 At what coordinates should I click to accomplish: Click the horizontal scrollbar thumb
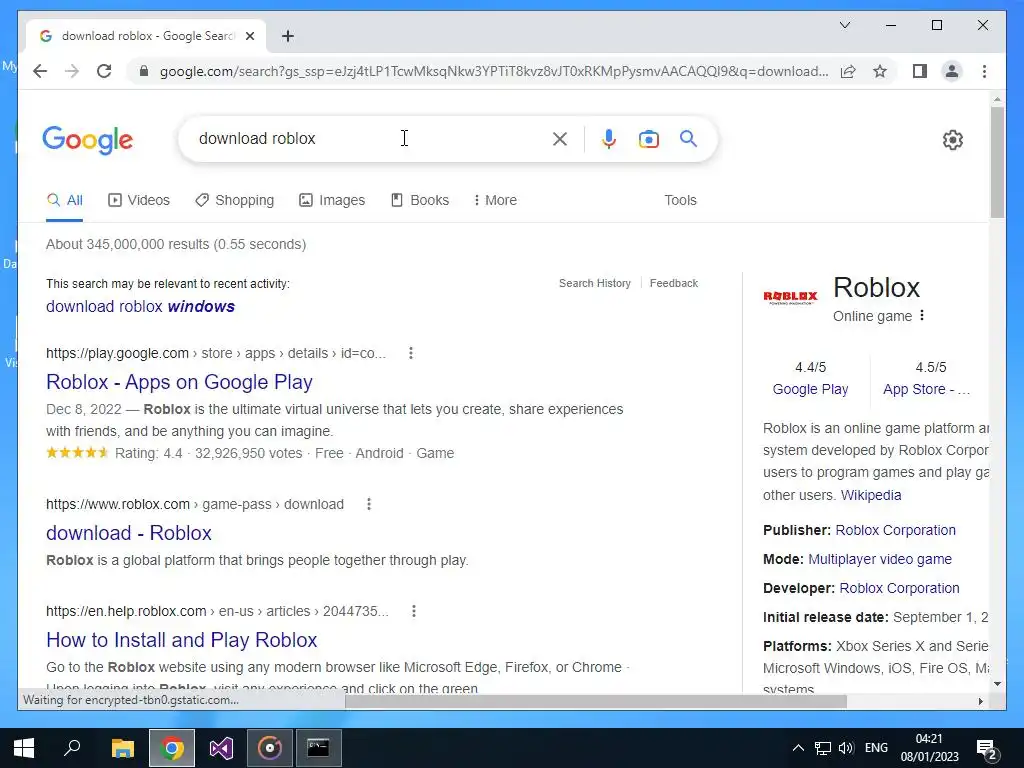(596, 701)
